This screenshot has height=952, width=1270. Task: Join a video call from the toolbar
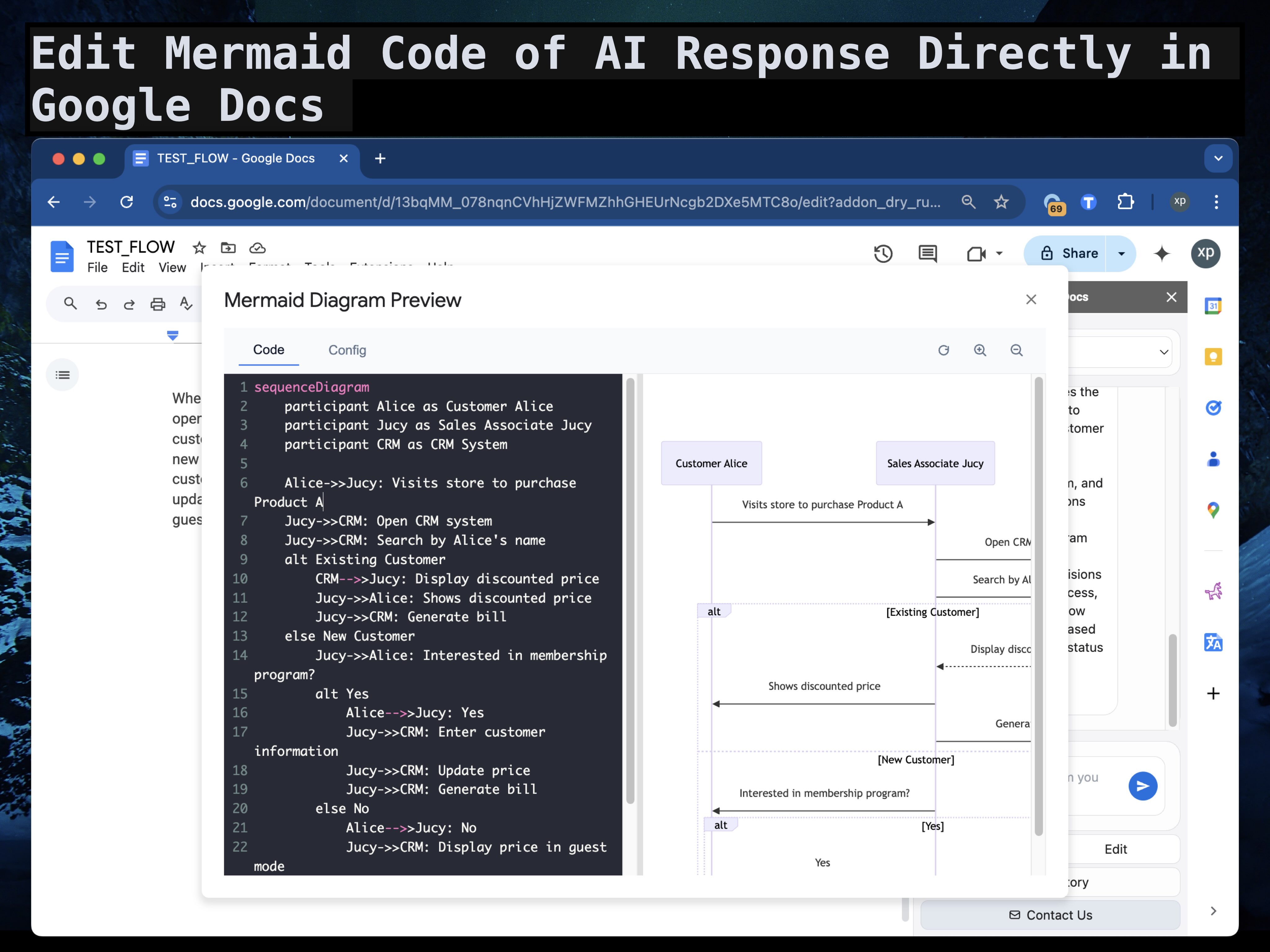pyautogui.click(x=976, y=253)
